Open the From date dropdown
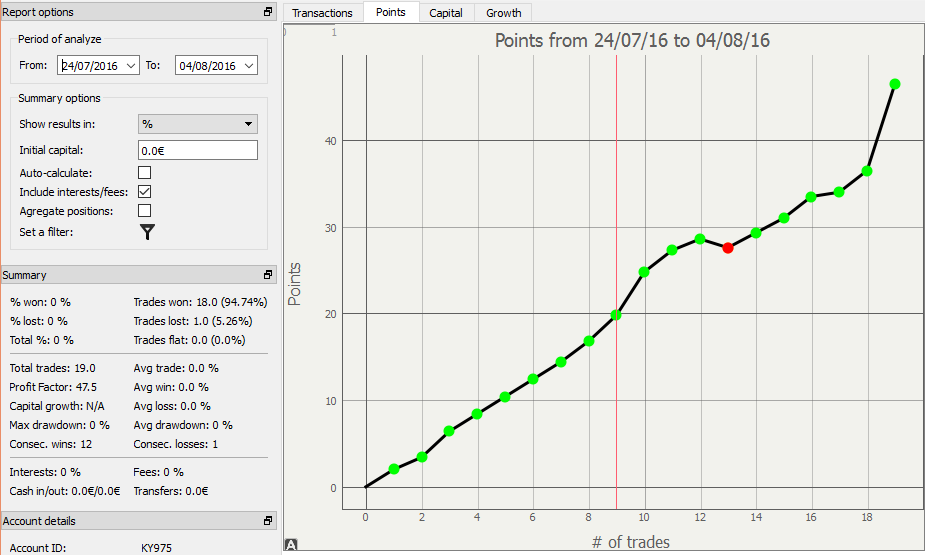 (x=131, y=65)
